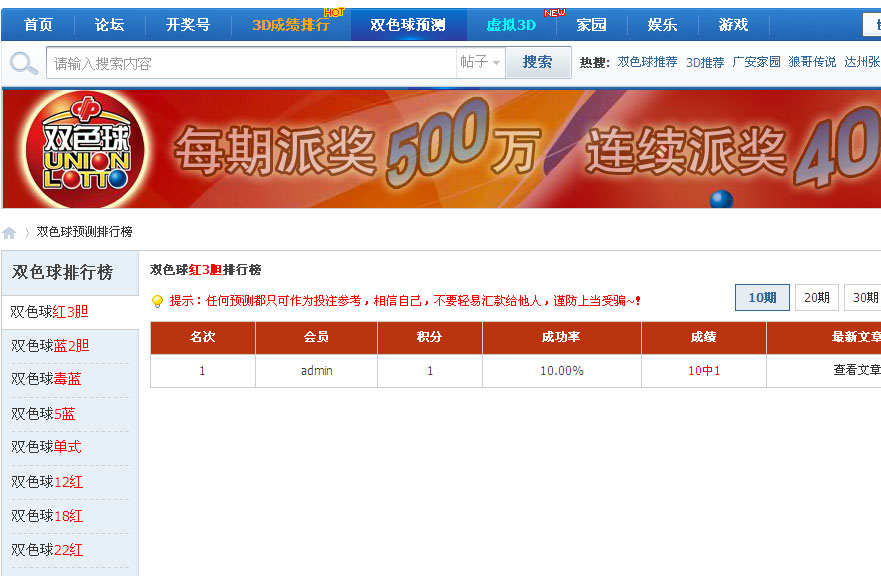Click the 双色球排行榜 sidebar heading
The height and width of the screenshot is (576, 881).
(x=62, y=272)
